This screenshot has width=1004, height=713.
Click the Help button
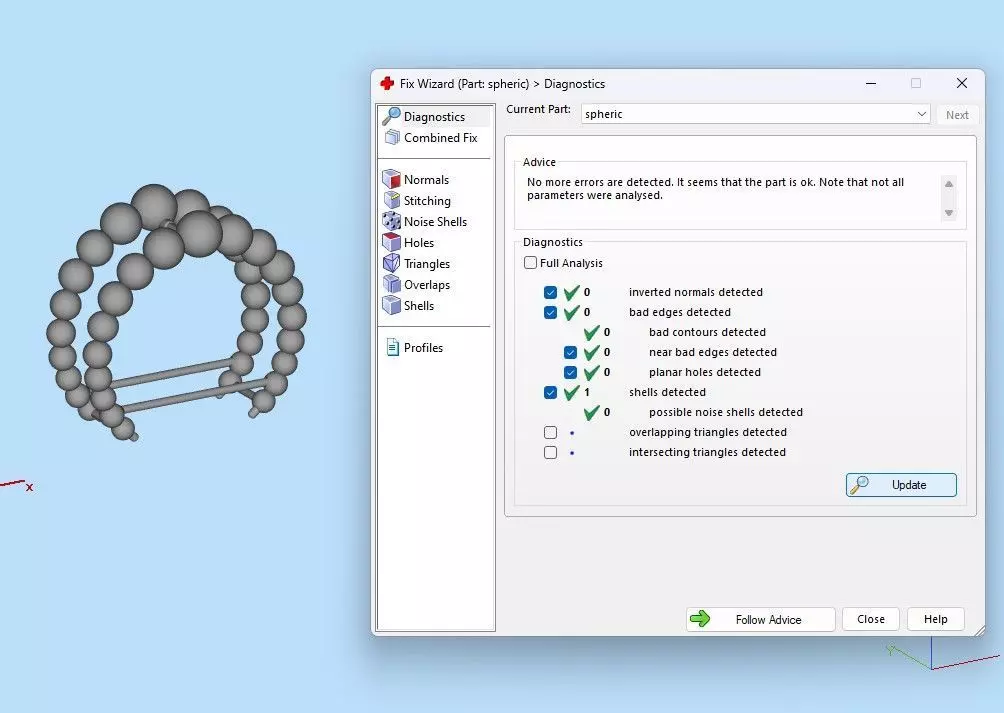tap(935, 619)
